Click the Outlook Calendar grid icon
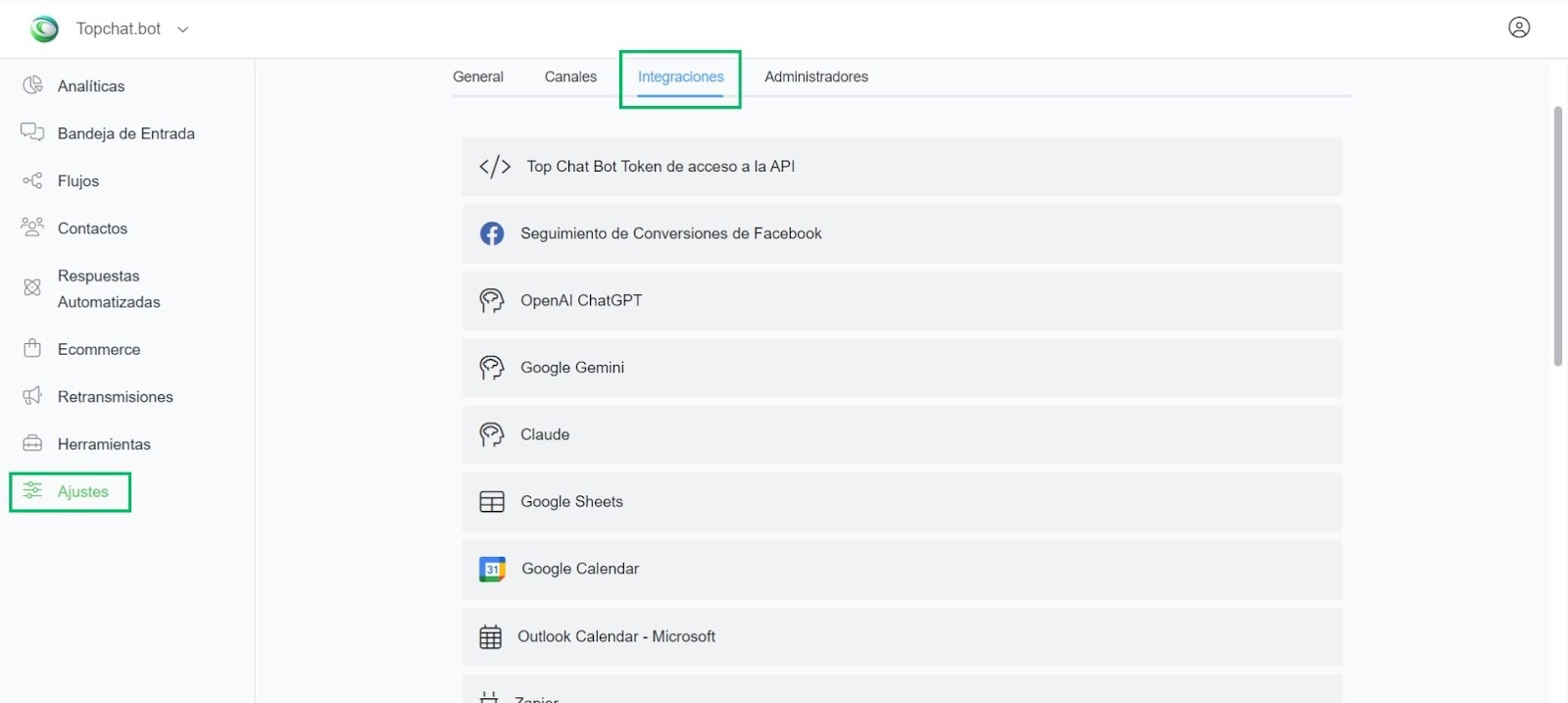The width and height of the screenshot is (1568, 703). 490,636
